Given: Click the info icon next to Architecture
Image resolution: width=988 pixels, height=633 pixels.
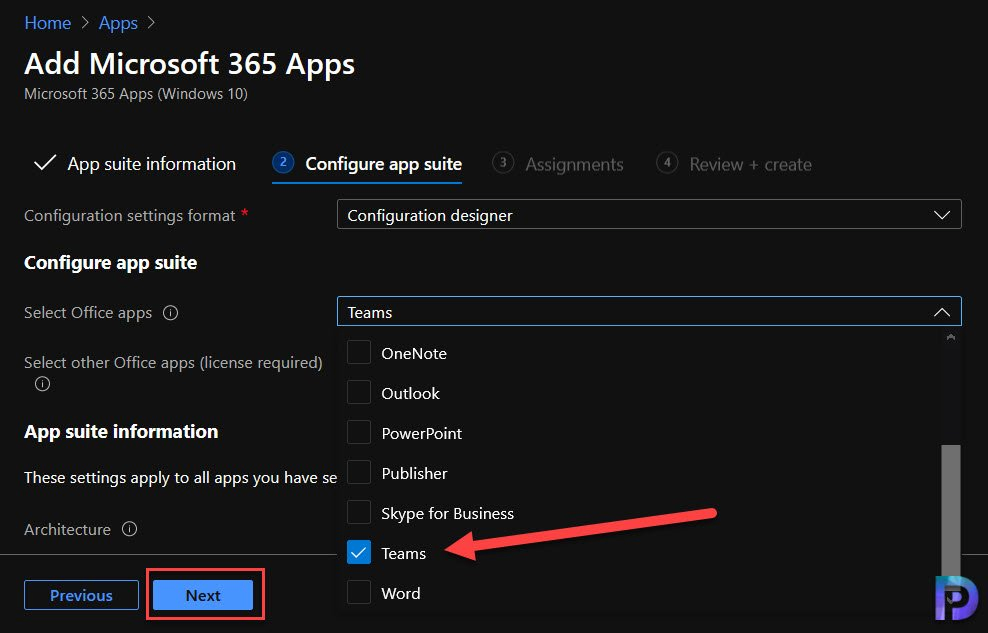Looking at the screenshot, I should click(x=129, y=529).
